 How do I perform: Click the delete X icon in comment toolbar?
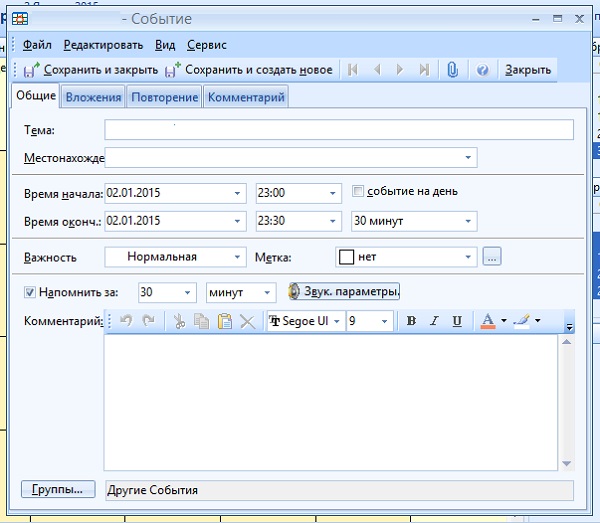point(248,321)
